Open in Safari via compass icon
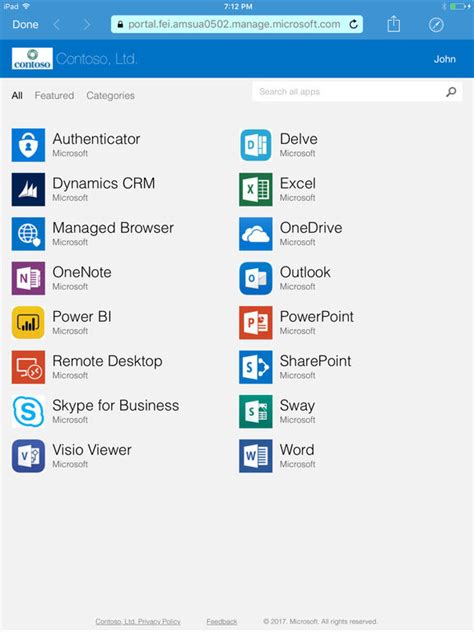Image resolution: width=474 pixels, height=632 pixels. point(436,25)
